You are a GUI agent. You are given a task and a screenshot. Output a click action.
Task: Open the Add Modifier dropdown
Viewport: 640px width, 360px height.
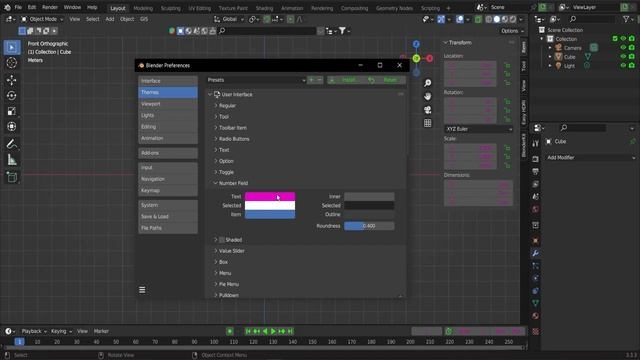coord(591,158)
